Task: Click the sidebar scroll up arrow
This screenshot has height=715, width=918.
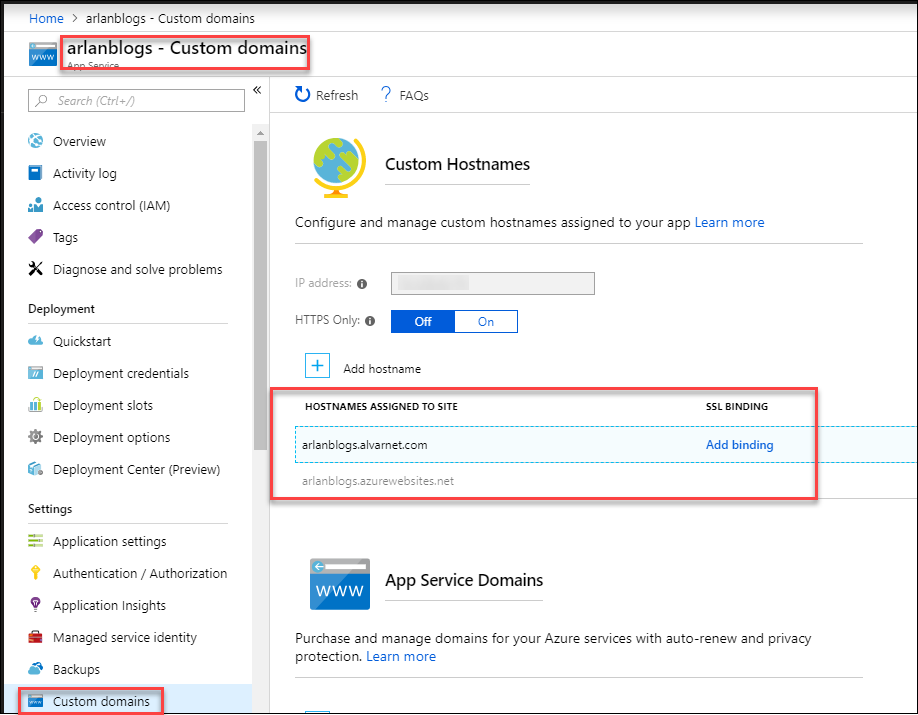Action: [261, 134]
